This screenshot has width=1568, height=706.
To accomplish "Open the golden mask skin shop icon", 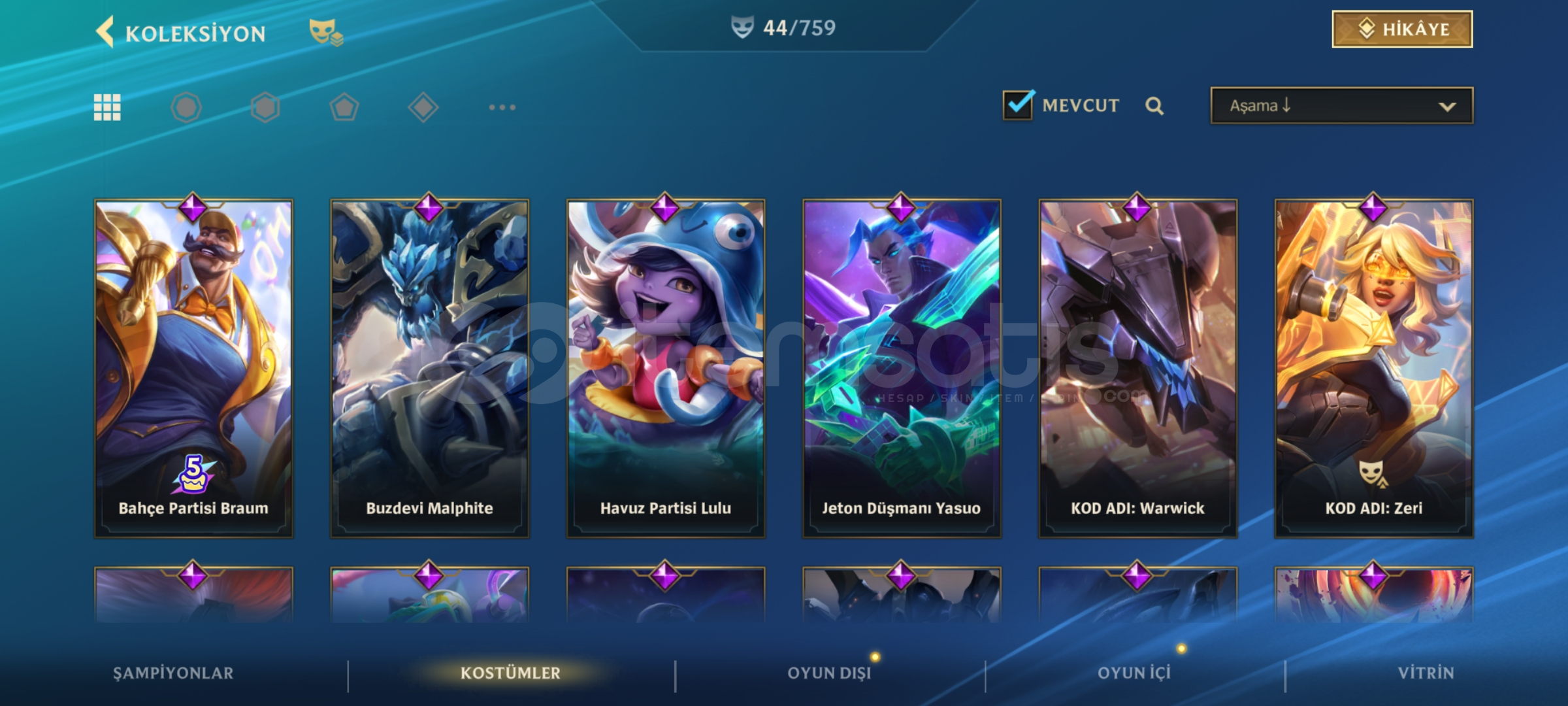I will [326, 32].
